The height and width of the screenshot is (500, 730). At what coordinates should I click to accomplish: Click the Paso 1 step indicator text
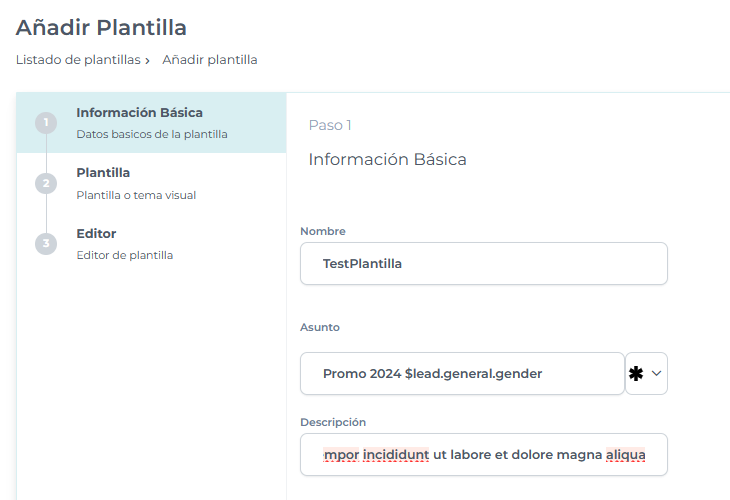330,125
